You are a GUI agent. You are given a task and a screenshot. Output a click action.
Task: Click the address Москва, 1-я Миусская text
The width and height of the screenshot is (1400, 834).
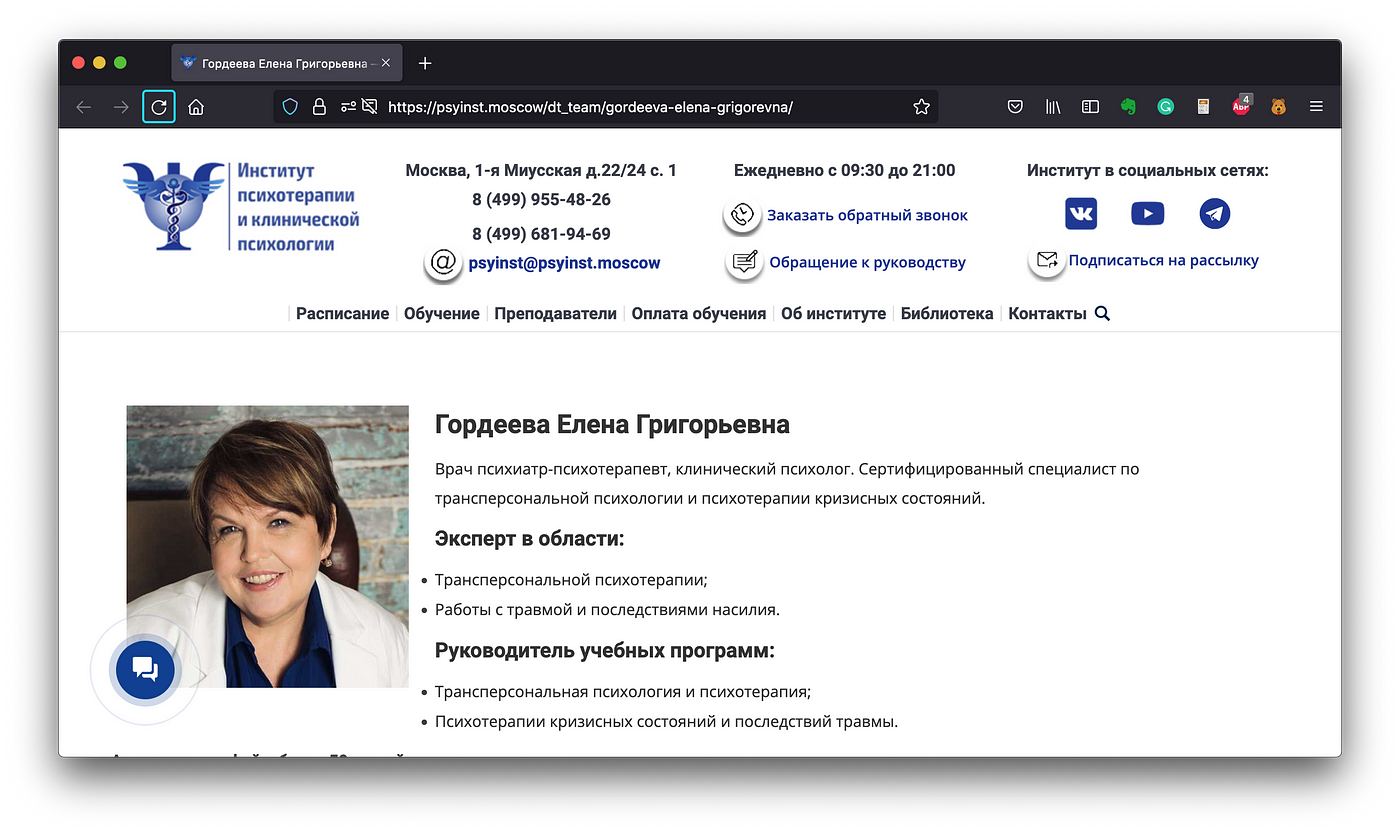[541, 170]
